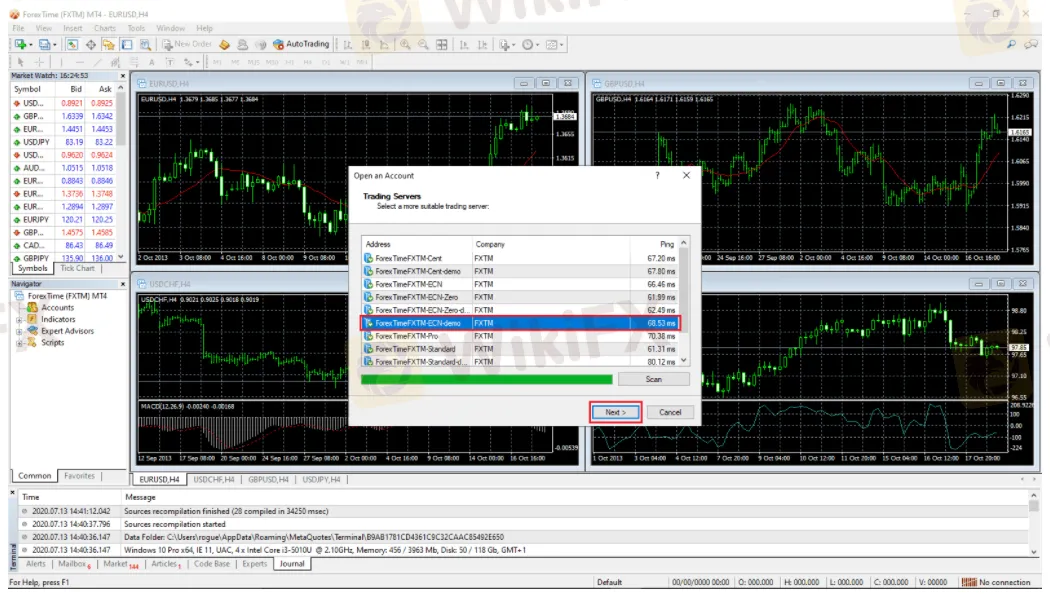Click the dialog help question mark
Image resolution: width=1050 pixels, height=594 pixels.
(x=657, y=175)
